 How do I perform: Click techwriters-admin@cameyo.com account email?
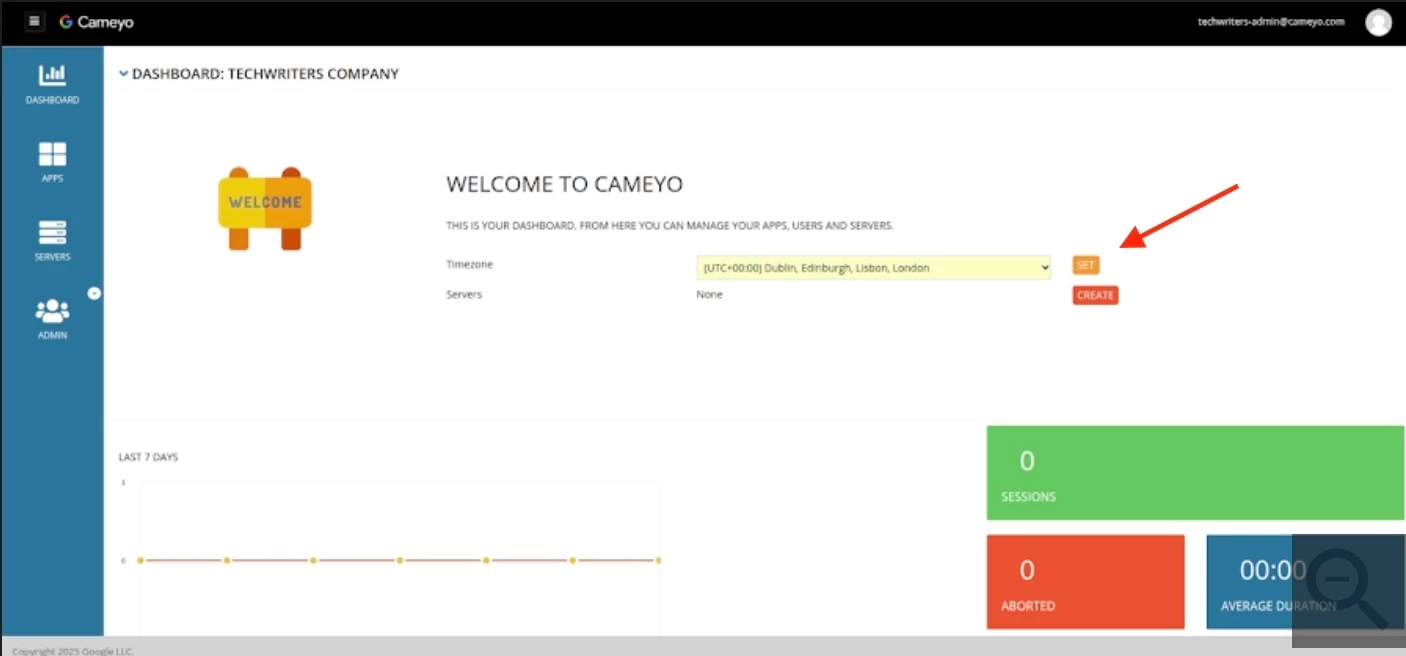coord(1271,21)
